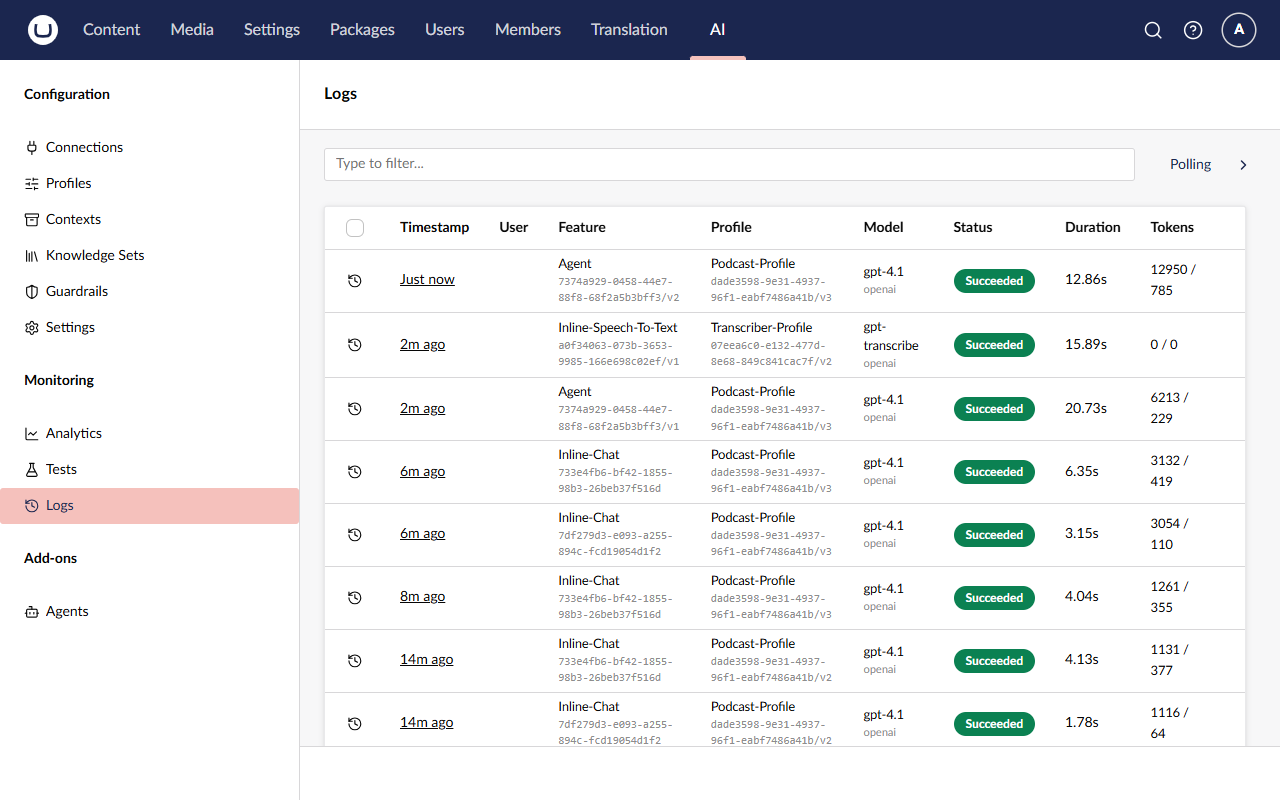
Task: Click the Tests flask icon
Action: pos(32,469)
